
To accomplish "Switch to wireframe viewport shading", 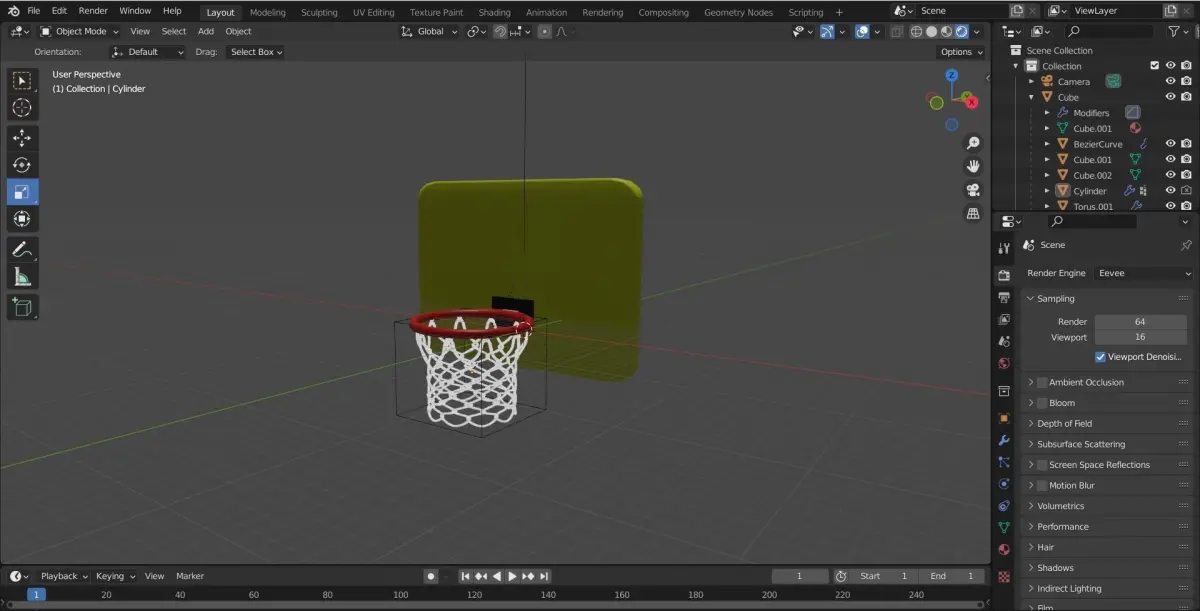I will click(x=915, y=31).
